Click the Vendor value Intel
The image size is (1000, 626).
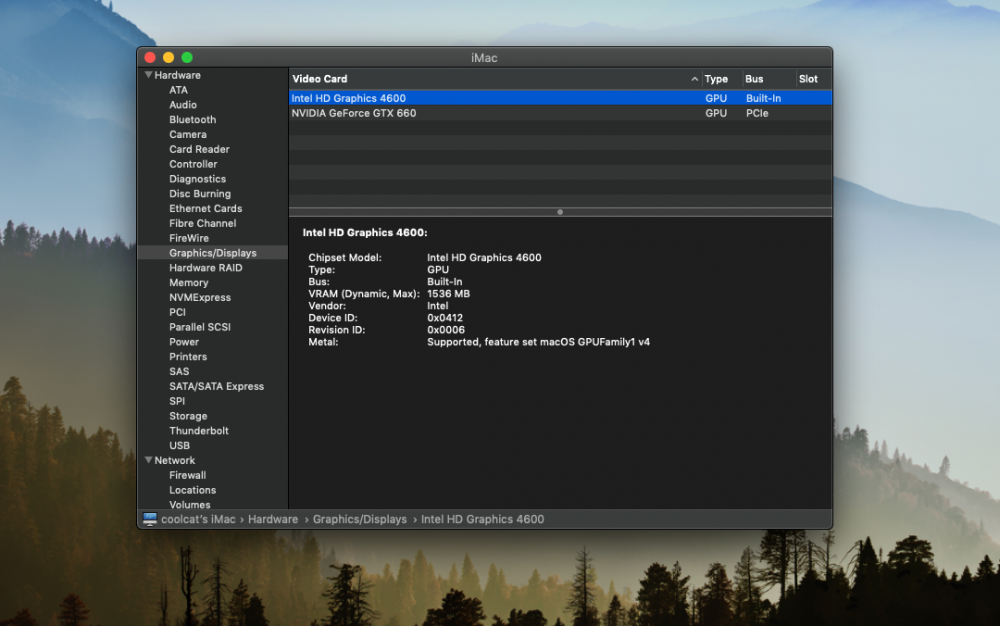[x=438, y=305]
